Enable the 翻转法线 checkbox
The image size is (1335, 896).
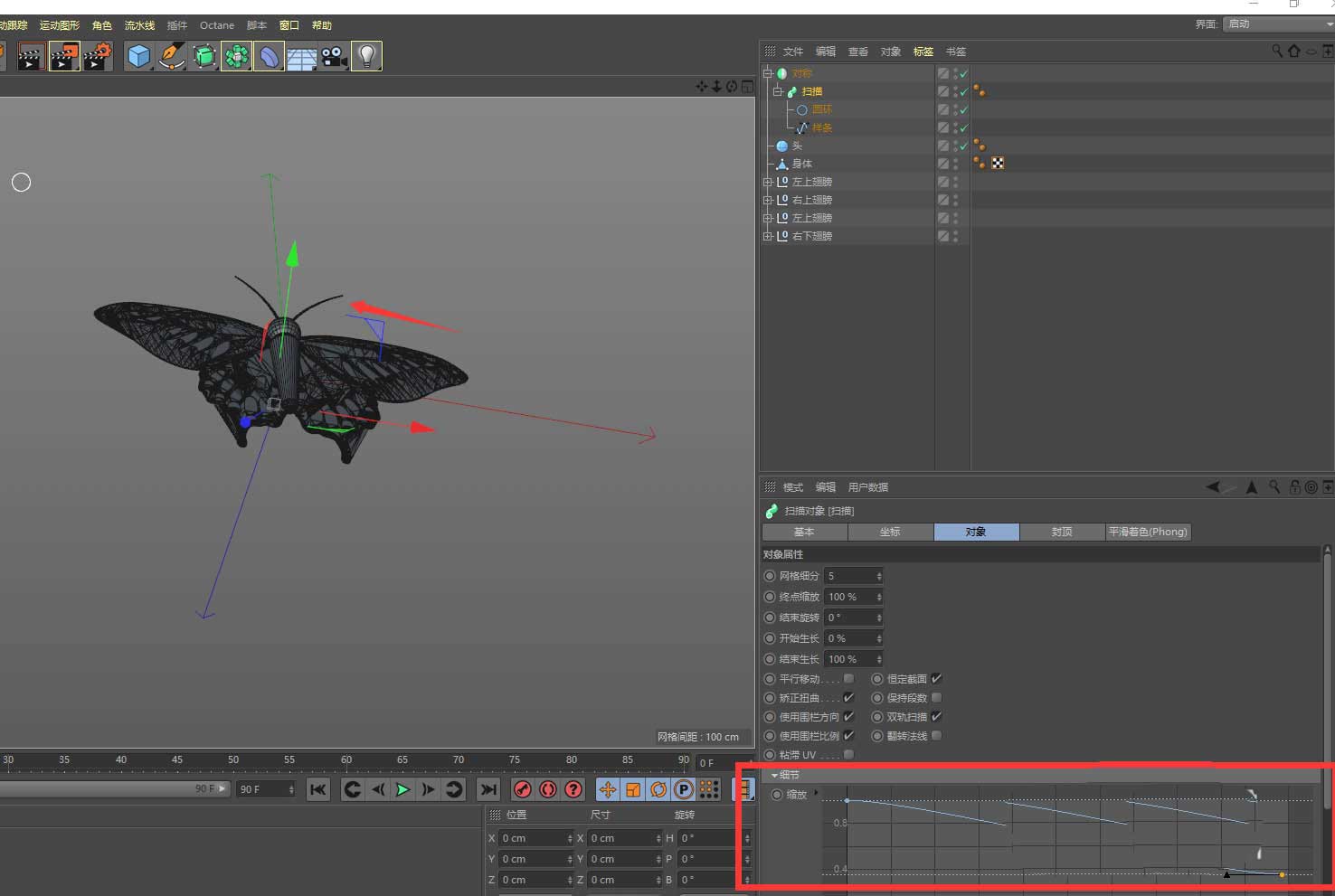pyautogui.click(x=936, y=736)
